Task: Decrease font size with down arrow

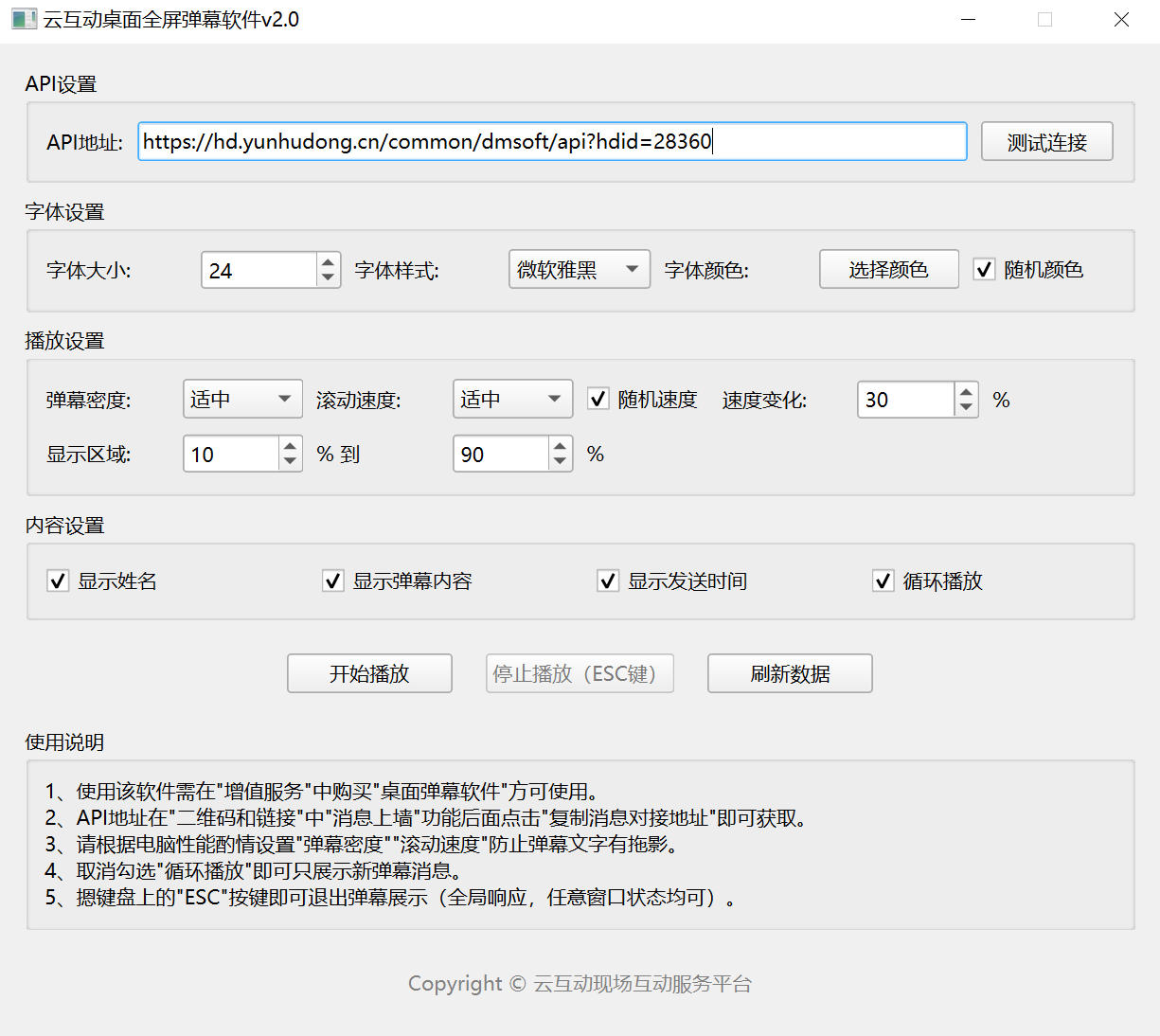Action: (328, 277)
